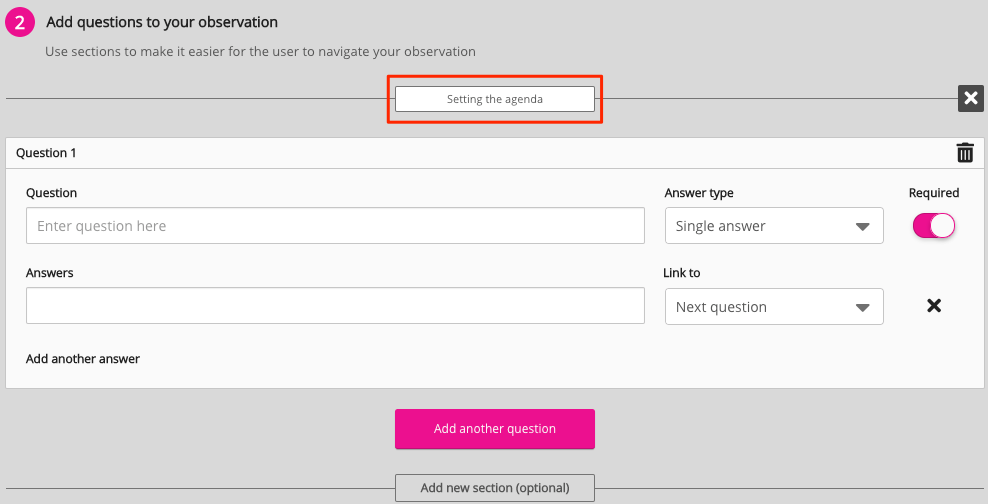988x504 pixels.
Task: Click into the empty Answers text field
Action: tap(335, 306)
